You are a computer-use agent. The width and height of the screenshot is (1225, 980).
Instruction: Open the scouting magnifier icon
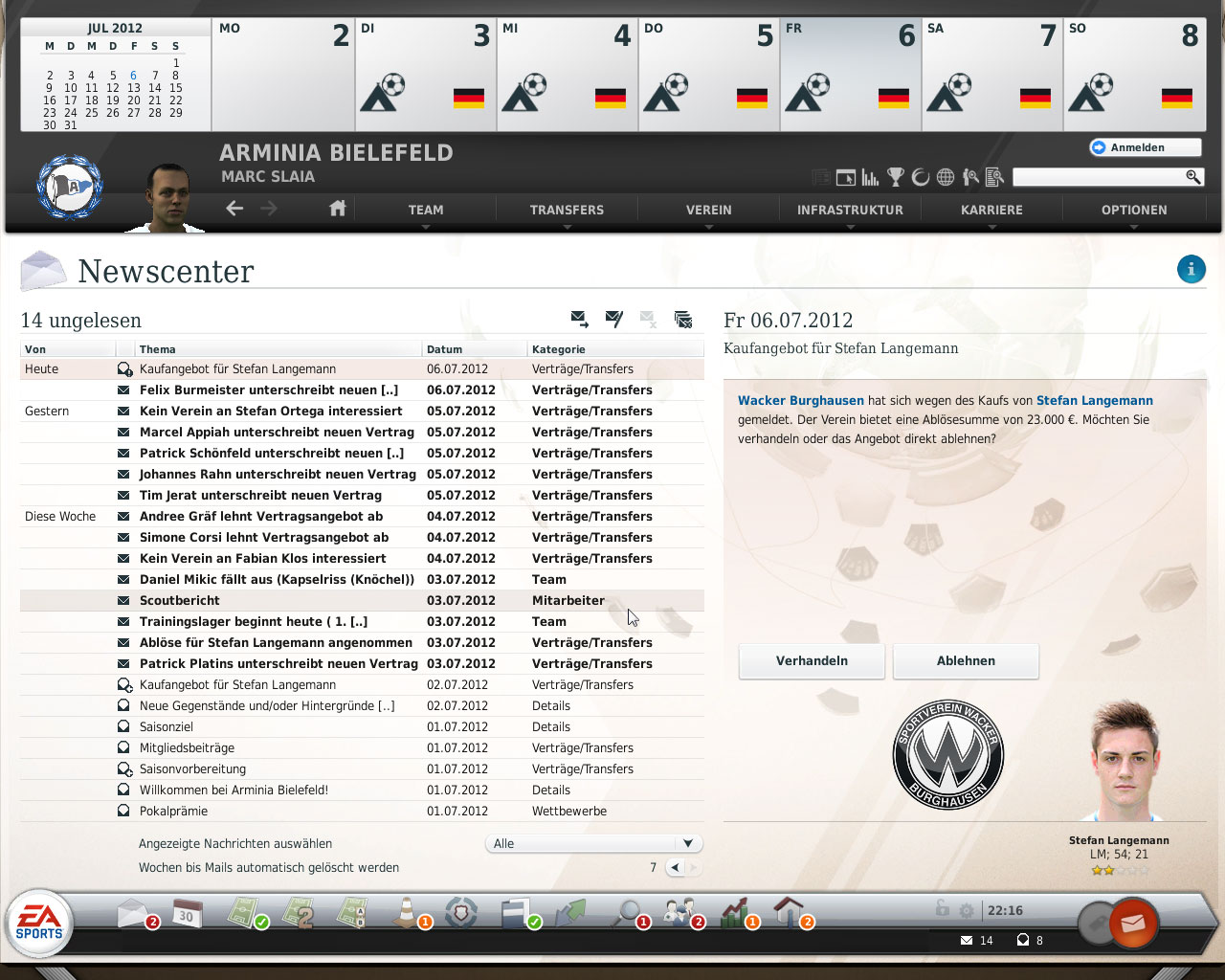click(x=629, y=913)
